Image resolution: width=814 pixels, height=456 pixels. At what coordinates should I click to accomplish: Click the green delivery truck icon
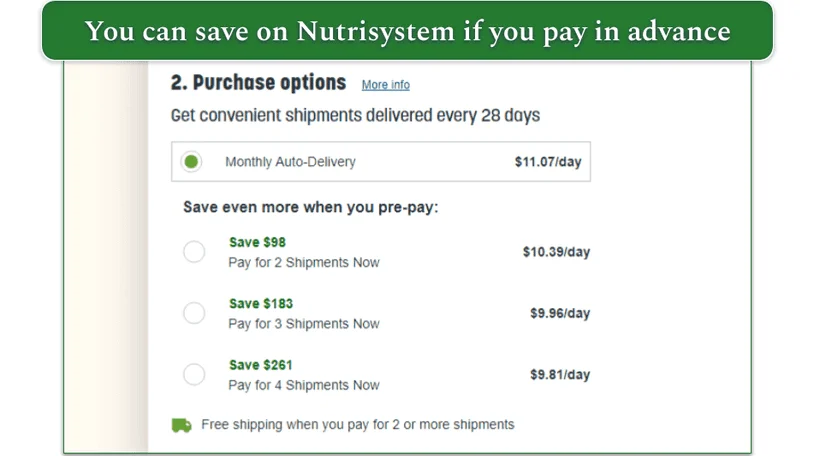click(181, 425)
